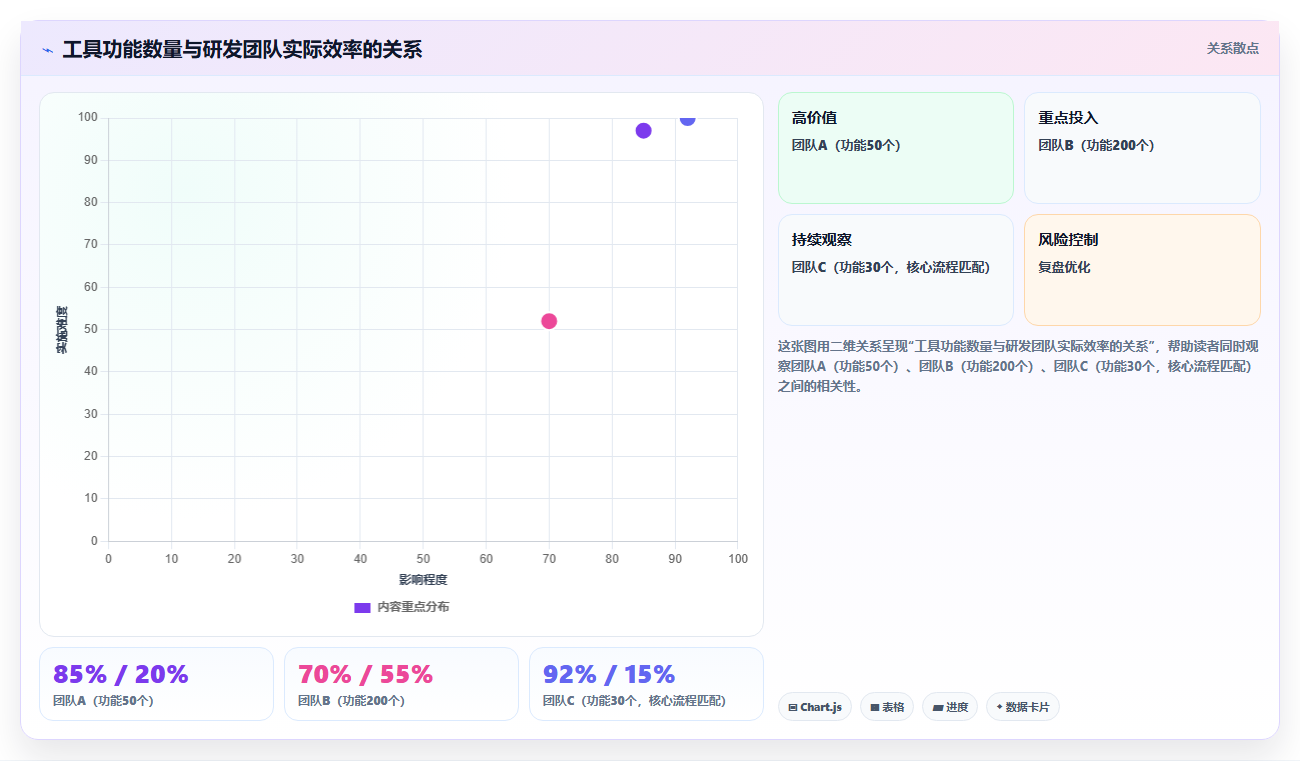Click the 70% / 55% stat value
Image resolution: width=1300 pixels, height=761 pixels.
366,674
